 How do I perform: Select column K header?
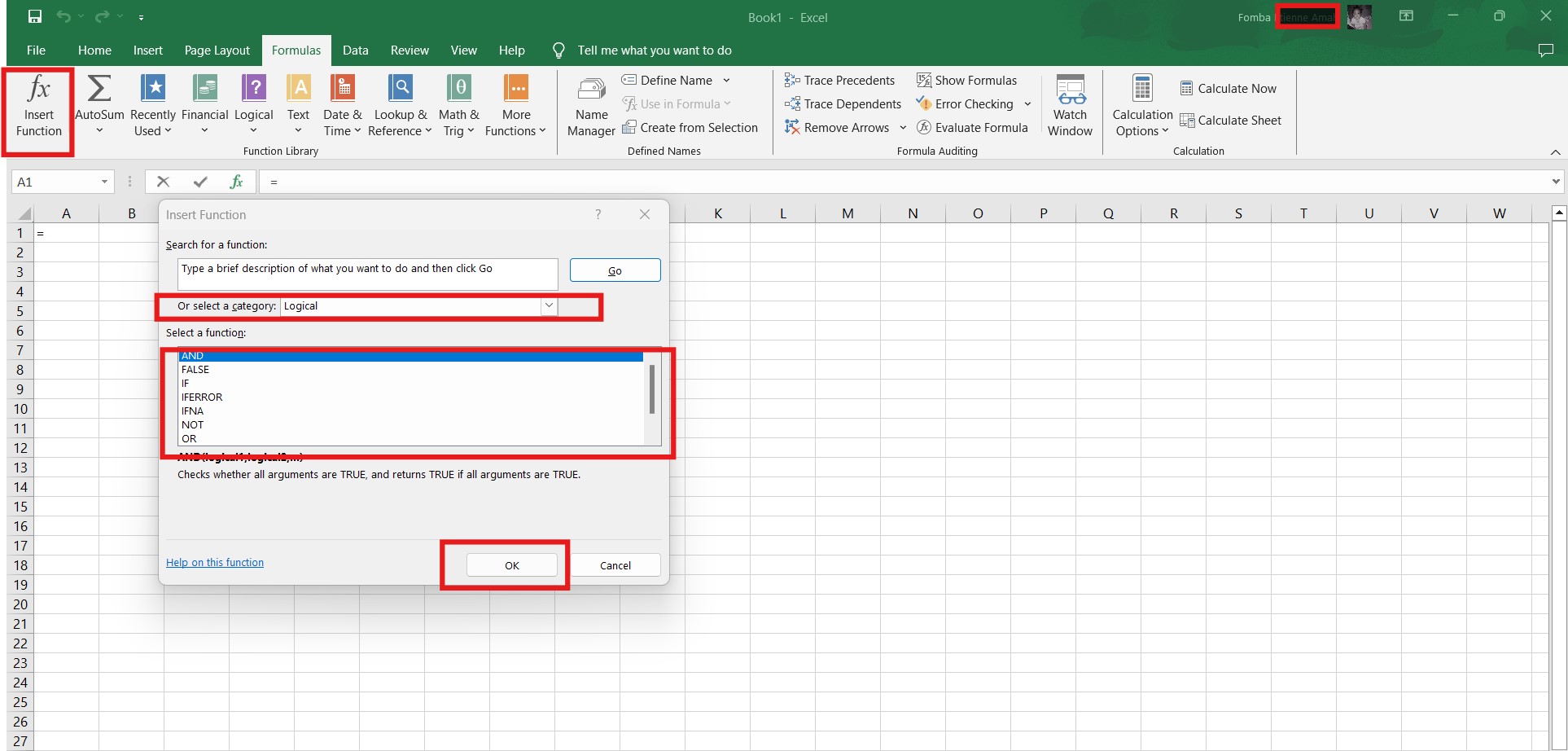click(717, 213)
